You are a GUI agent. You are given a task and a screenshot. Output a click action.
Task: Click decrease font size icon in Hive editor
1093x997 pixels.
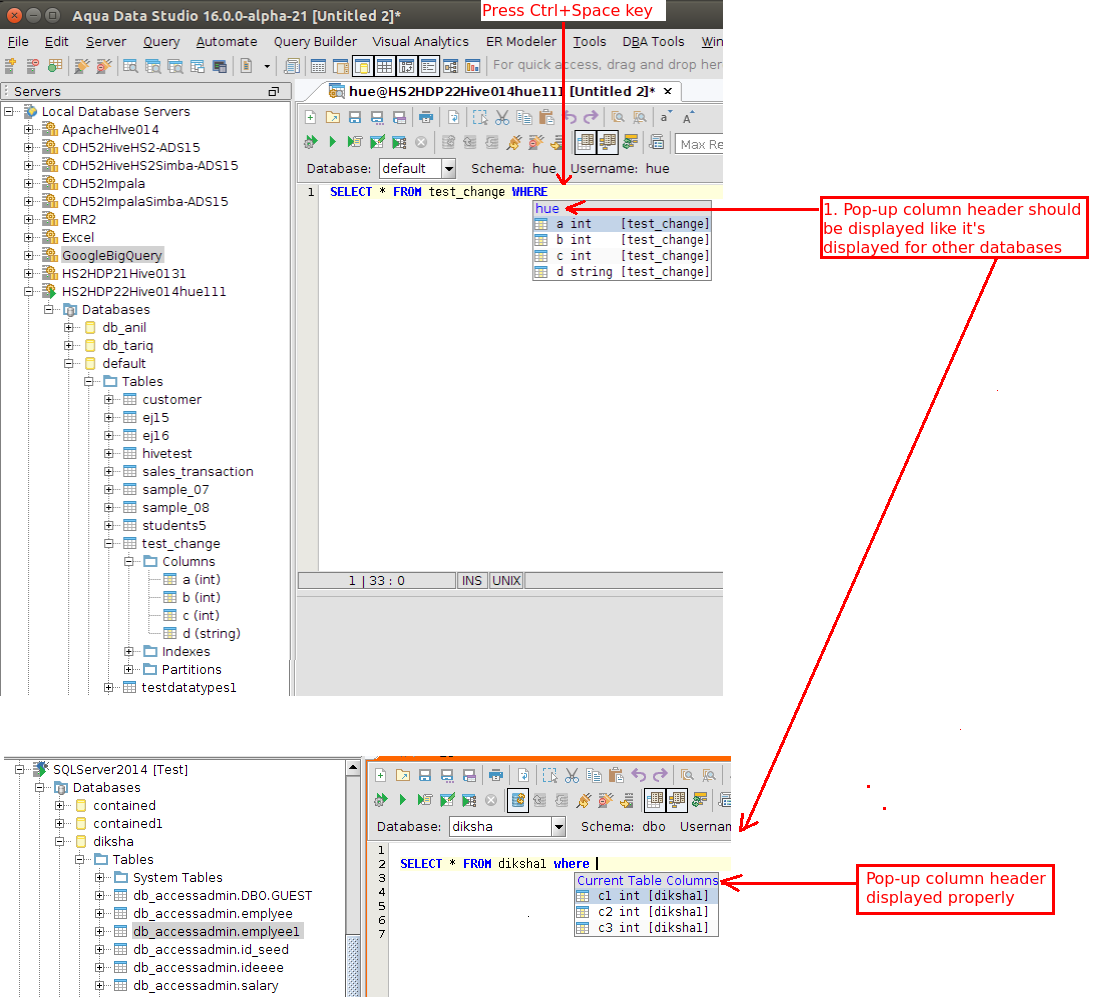[666, 117]
